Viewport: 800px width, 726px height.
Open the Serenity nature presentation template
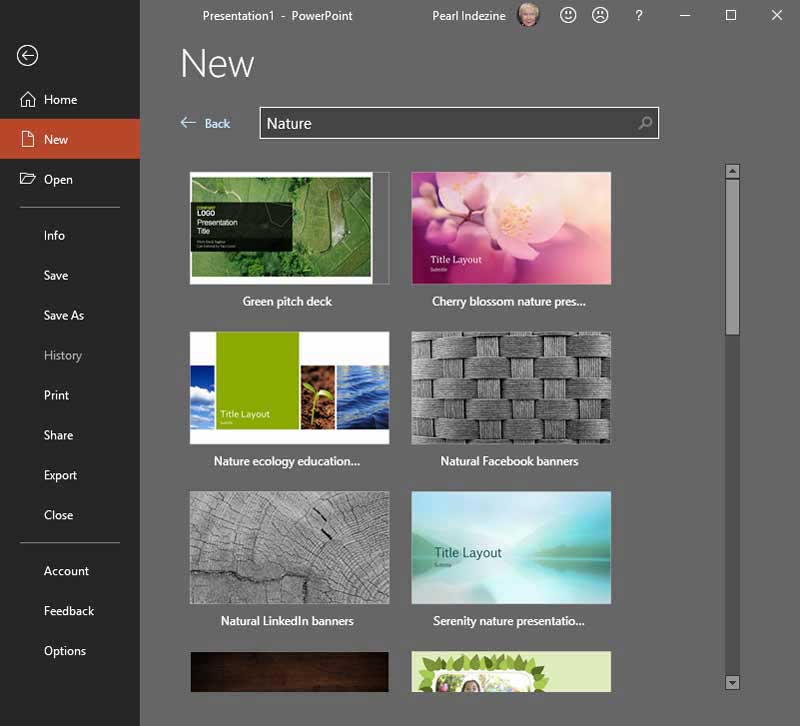coord(511,547)
